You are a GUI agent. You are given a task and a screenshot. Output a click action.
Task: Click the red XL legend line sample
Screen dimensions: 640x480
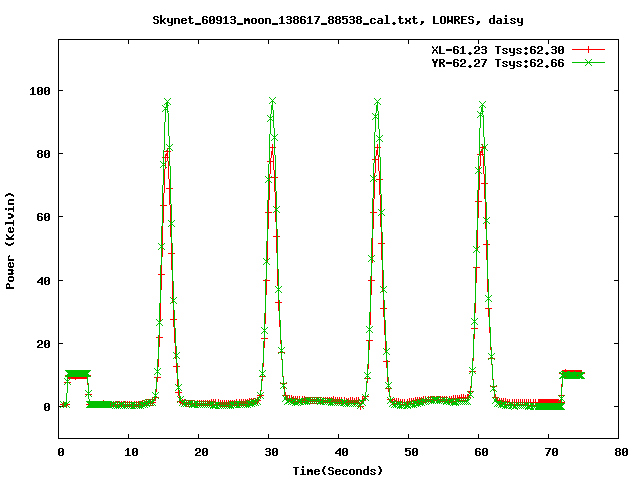tap(588, 50)
